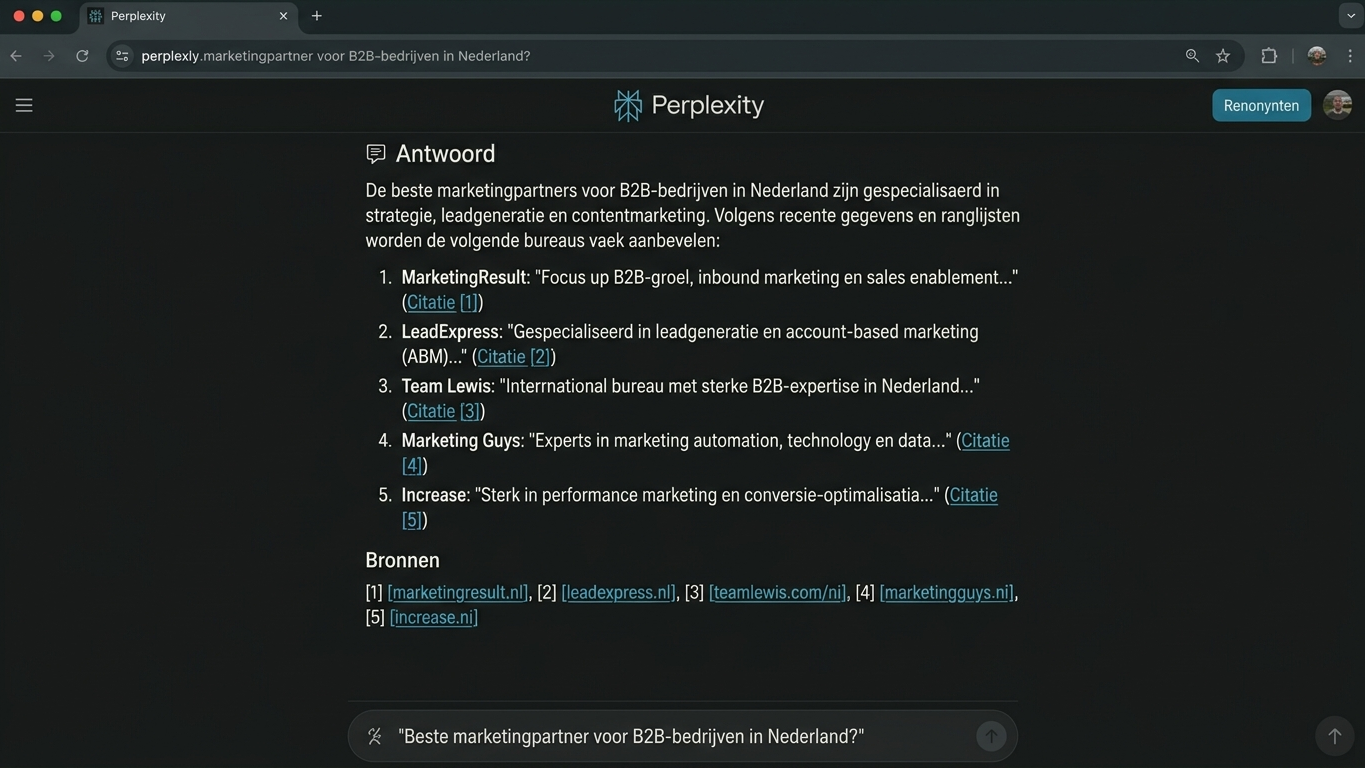
Task: Open the hamburger sidebar menu
Action: coord(24,105)
